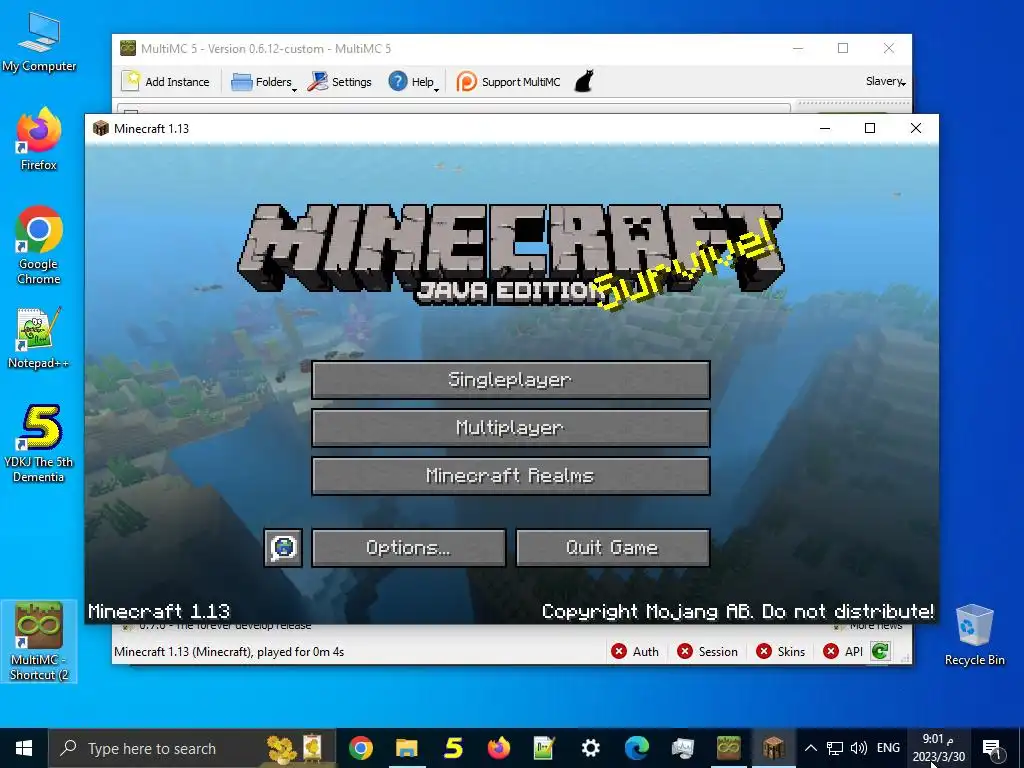Open MultiMC Settings

[340, 82]
